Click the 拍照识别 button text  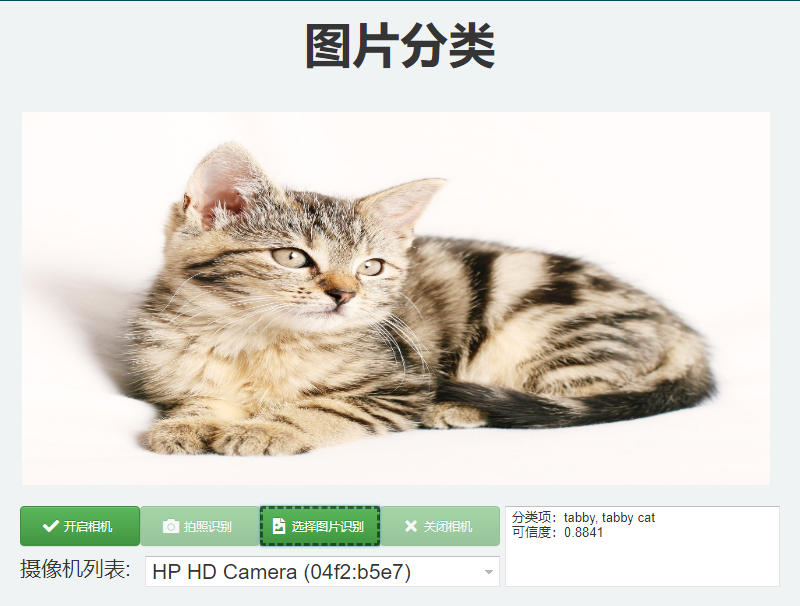[x=208, y=526]
